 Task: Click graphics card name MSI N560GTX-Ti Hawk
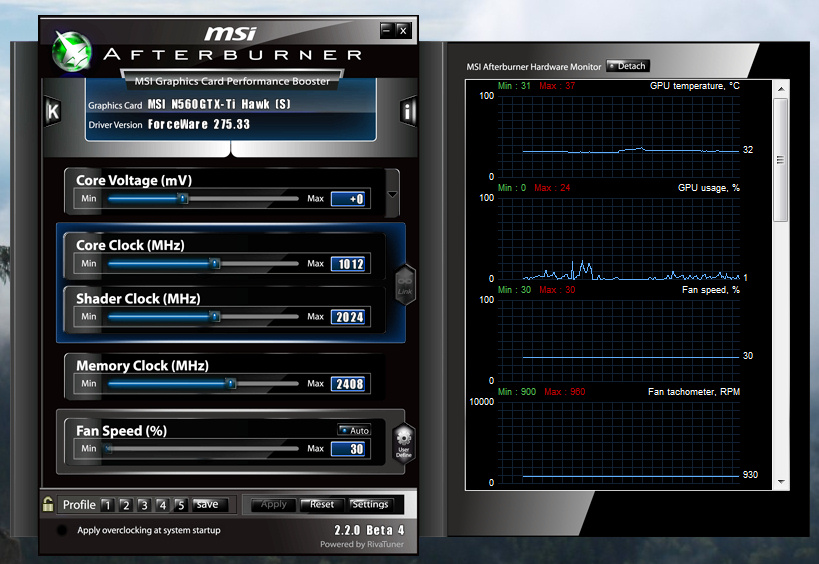(x=219, y=104)
